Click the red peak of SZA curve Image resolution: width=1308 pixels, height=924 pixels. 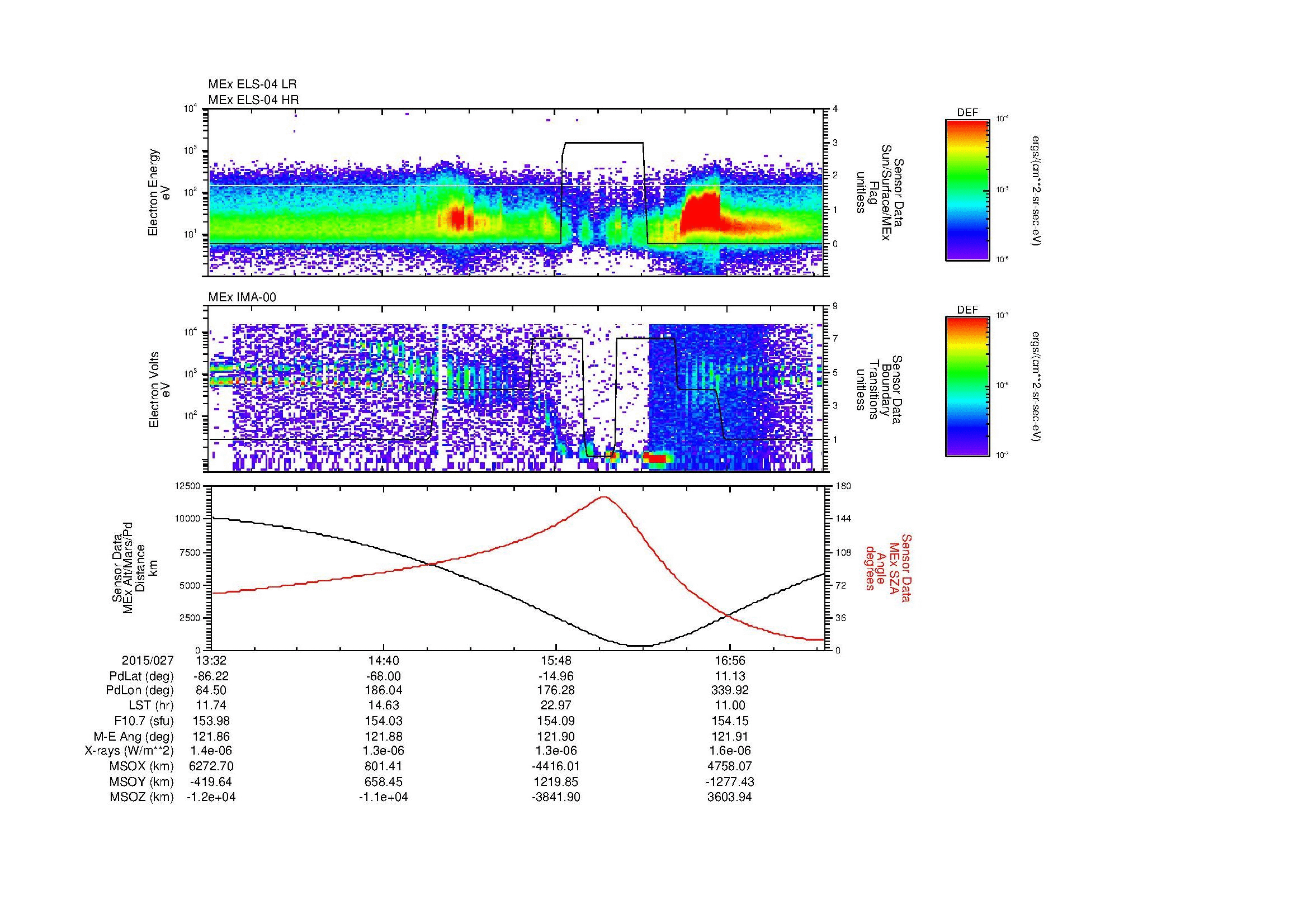click(604, 497)
